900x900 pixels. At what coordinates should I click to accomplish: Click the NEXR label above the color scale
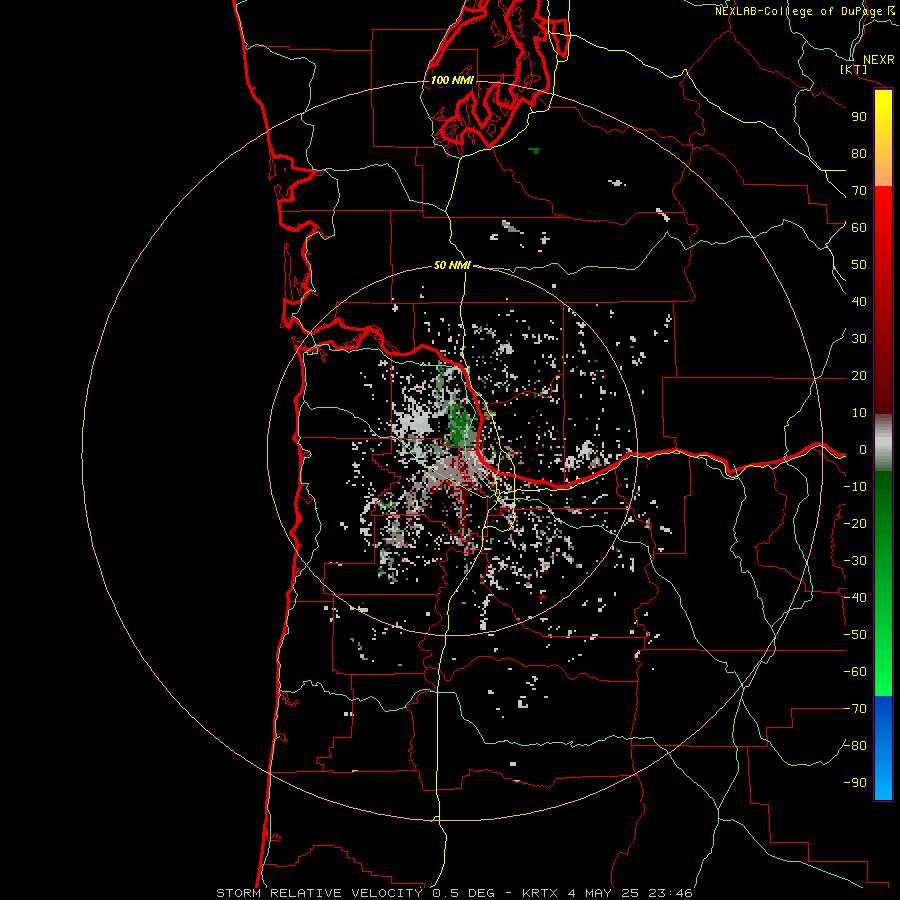click(x=878, y=60)
